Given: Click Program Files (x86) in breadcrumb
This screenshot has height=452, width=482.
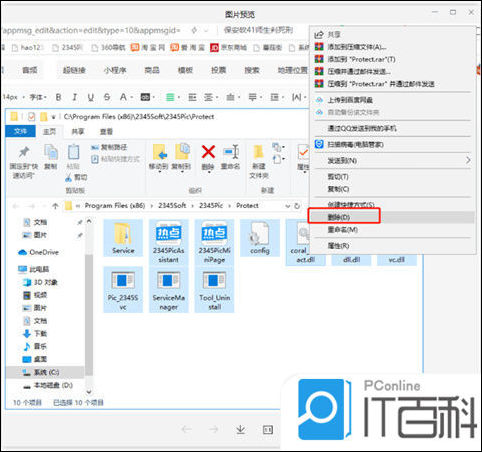Looking at the screenshot, I should (115, 206).
